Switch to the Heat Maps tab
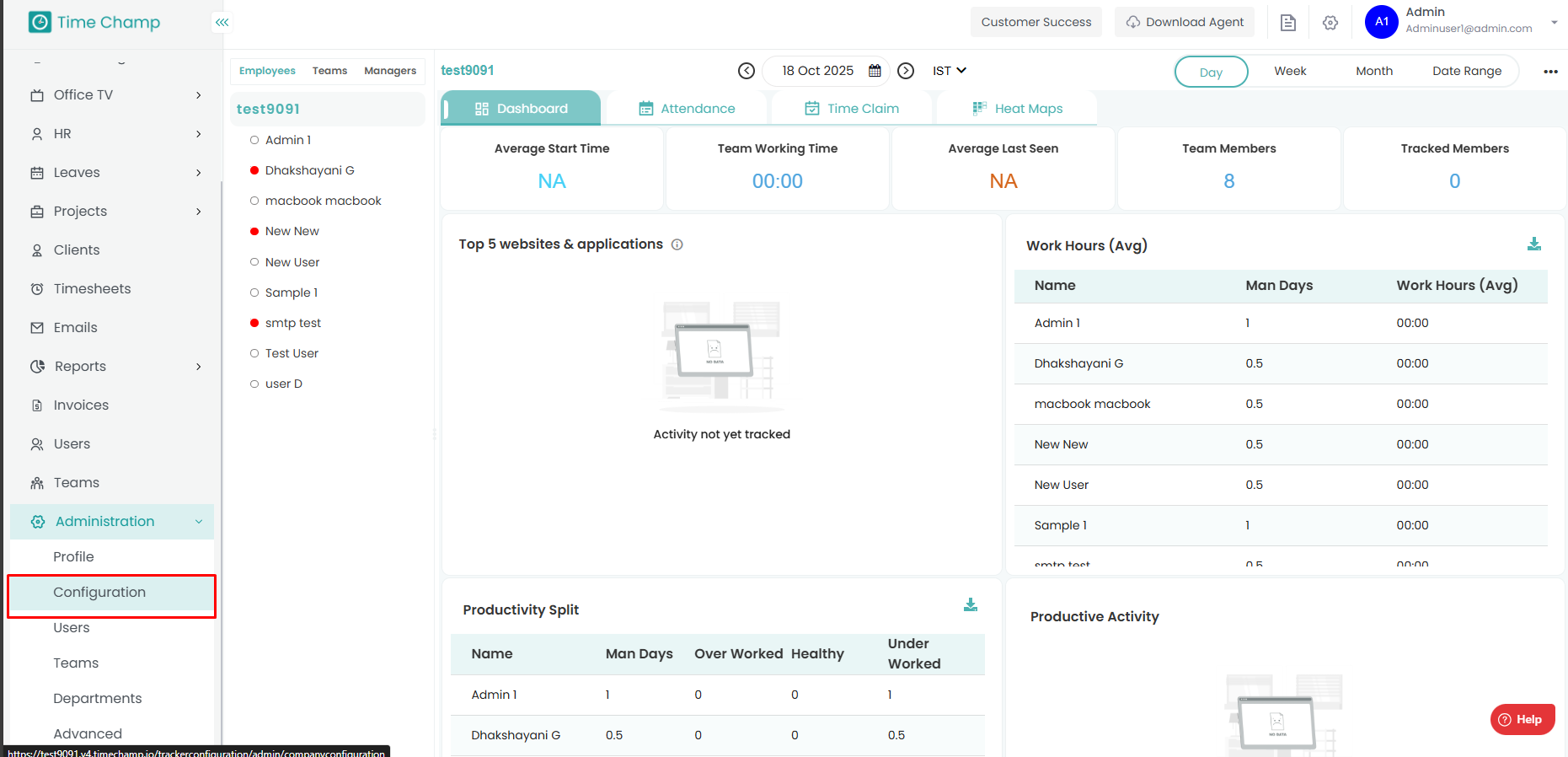The height and width of the screenshot is (757, 1568). [1017, 109]
